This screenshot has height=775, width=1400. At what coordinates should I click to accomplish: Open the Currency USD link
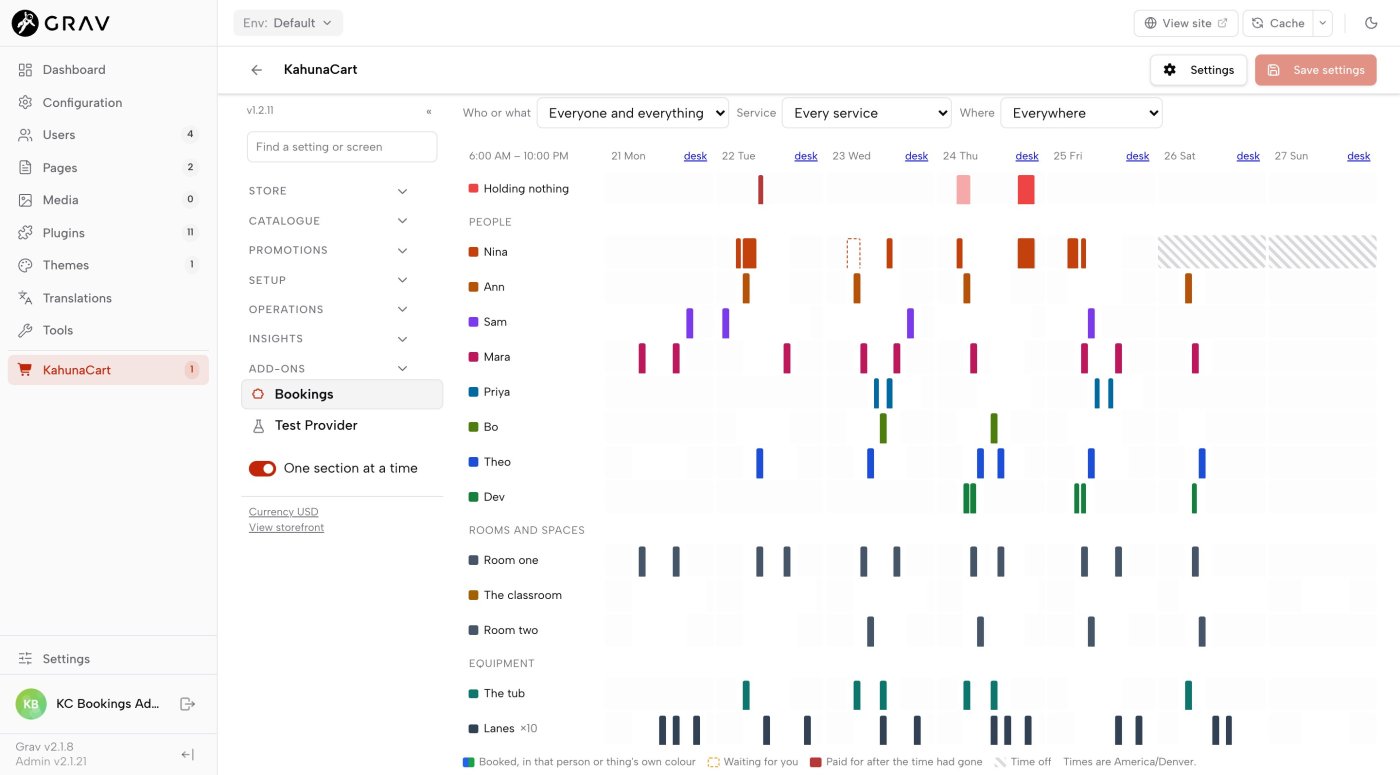(283, 512)
